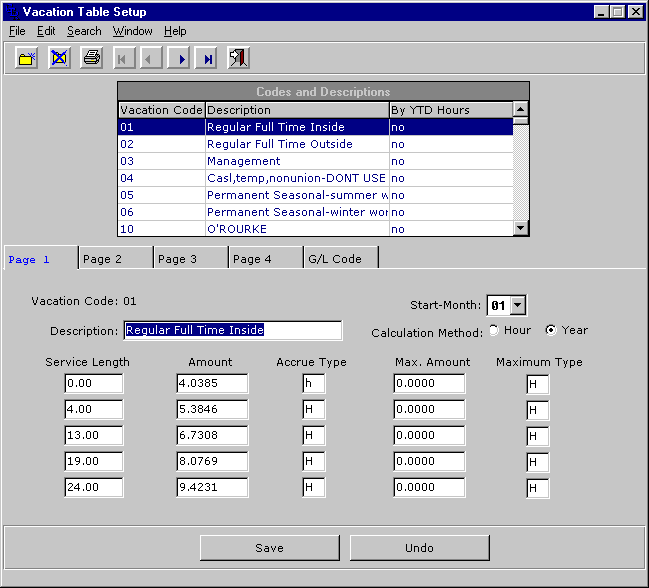This screenshot has height=588, width=649.
Task: Click the printer icon
Action: click(91, 59)
